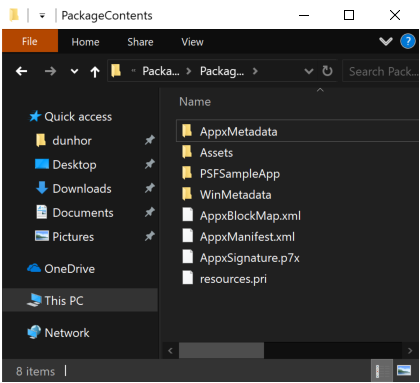Click the horizontal scrollbar thumb
This screenshot has height=383, width=420.
221,351
